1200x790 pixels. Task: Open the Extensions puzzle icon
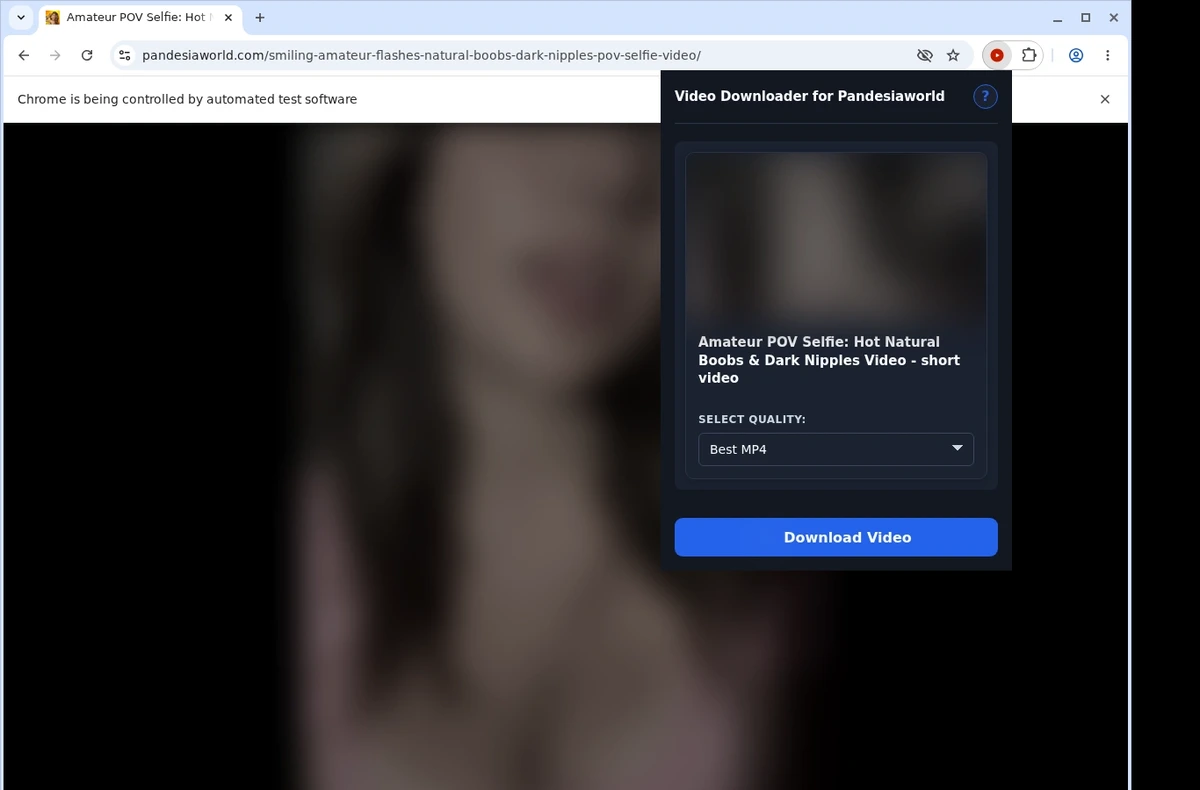pyautogui.click(x=1028, y=56)
